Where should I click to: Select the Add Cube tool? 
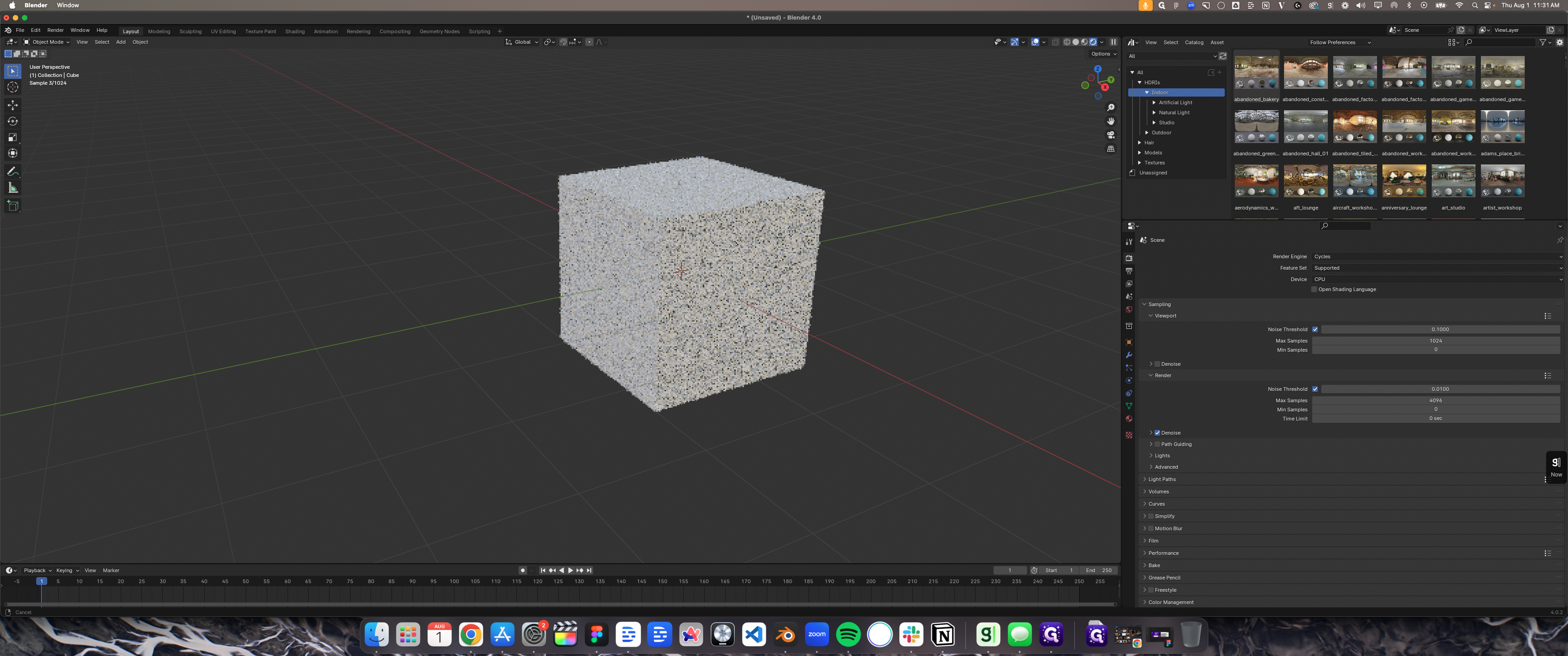[x=13, y=206]
